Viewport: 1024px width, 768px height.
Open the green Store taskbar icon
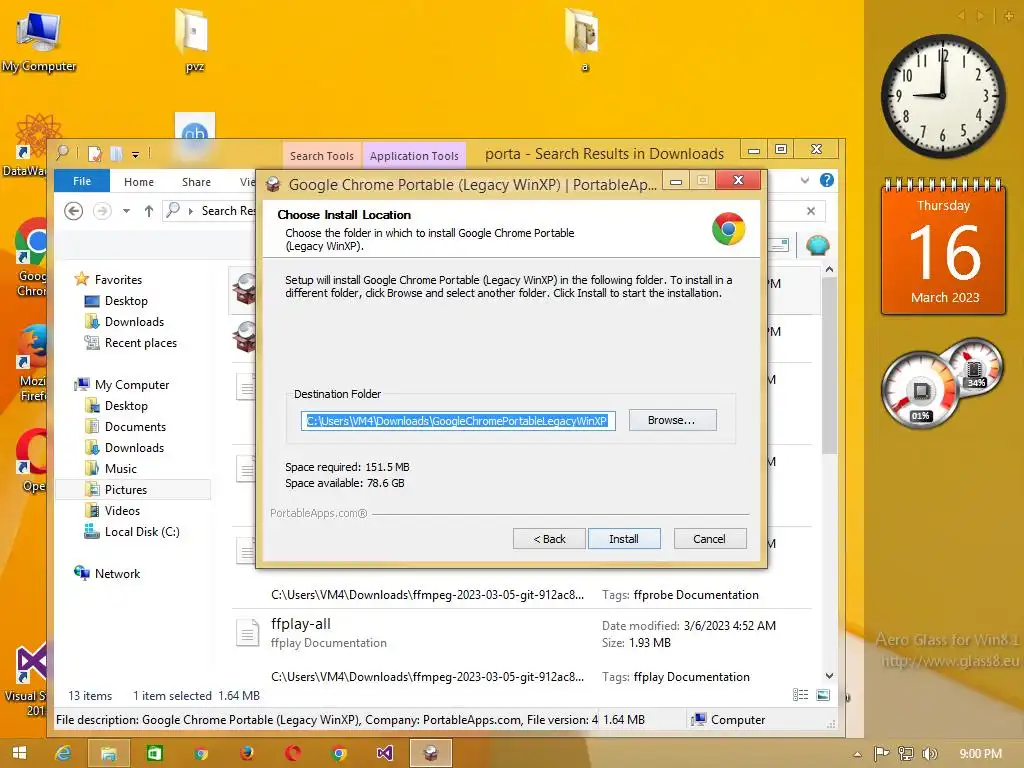(154, 753)
